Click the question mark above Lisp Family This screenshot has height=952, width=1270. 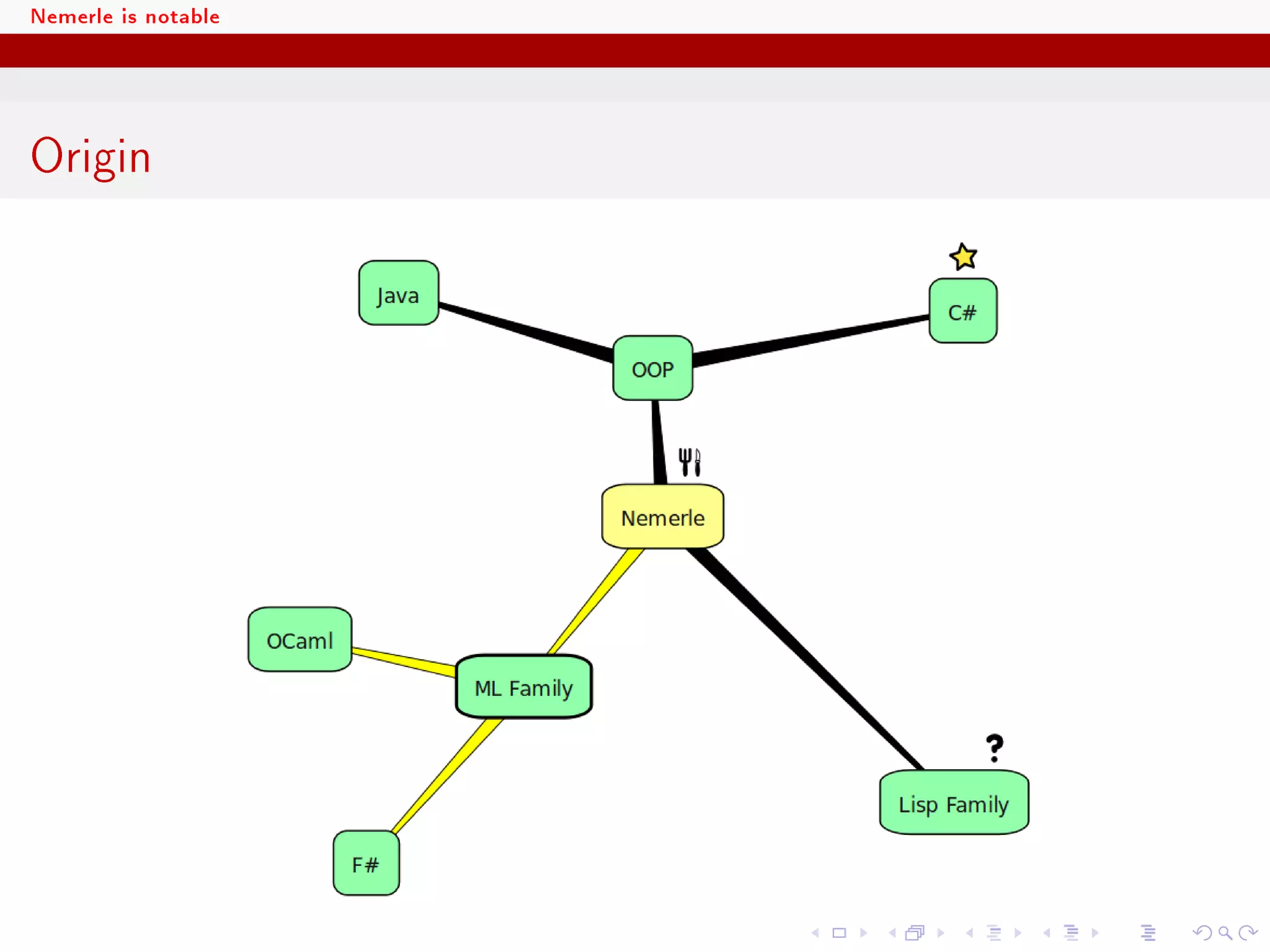tap(995, 747)
